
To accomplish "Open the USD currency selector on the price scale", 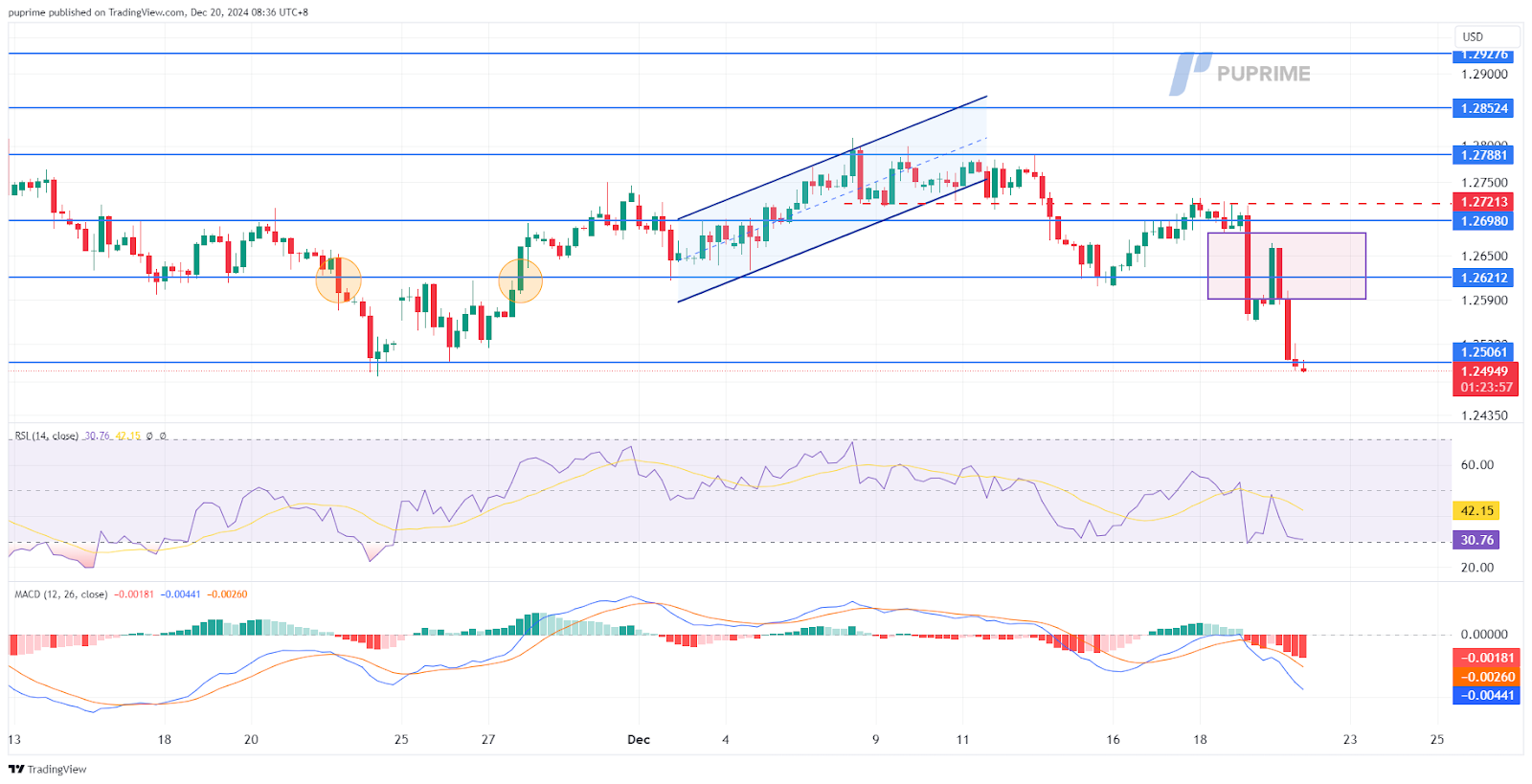I will pyautogui.click(x=1485, y=36).
